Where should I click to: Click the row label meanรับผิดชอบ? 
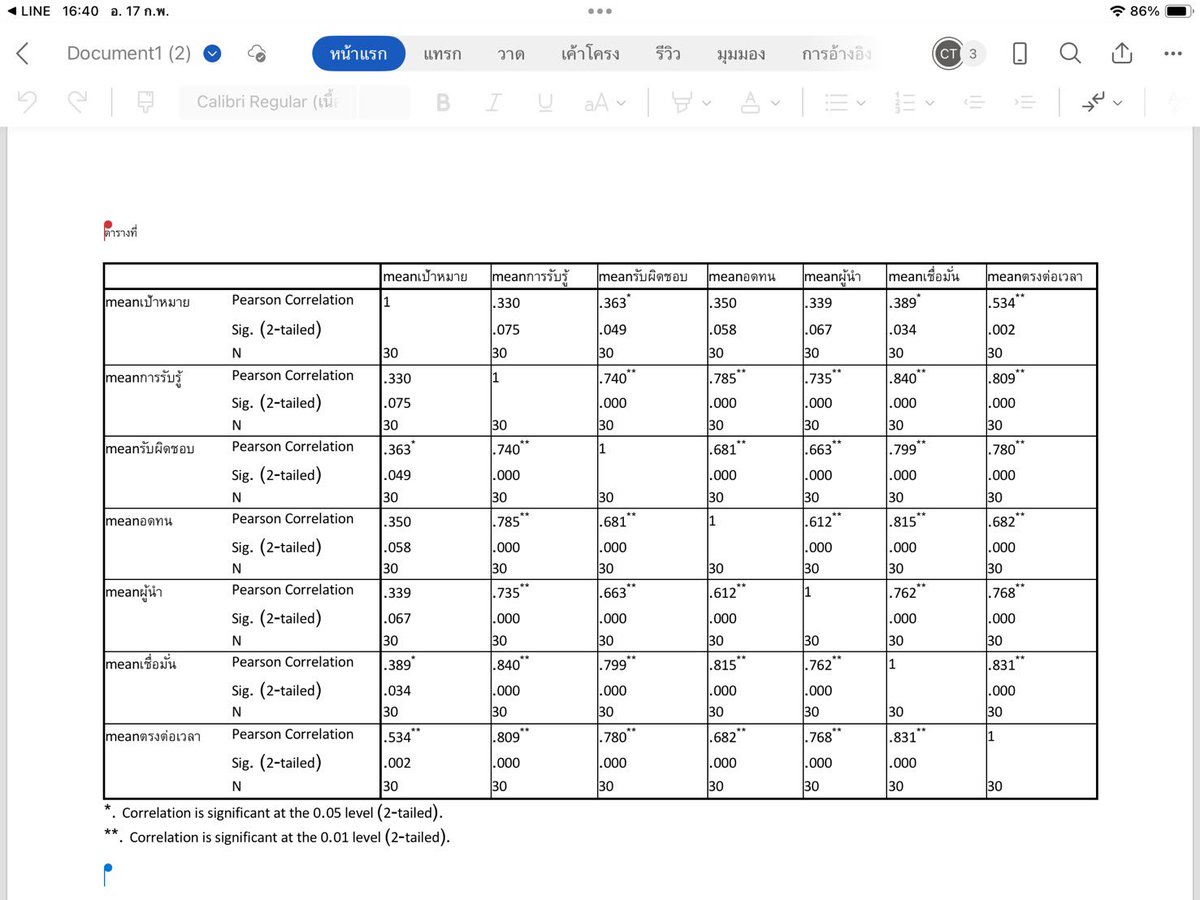[x=150, y=448]
